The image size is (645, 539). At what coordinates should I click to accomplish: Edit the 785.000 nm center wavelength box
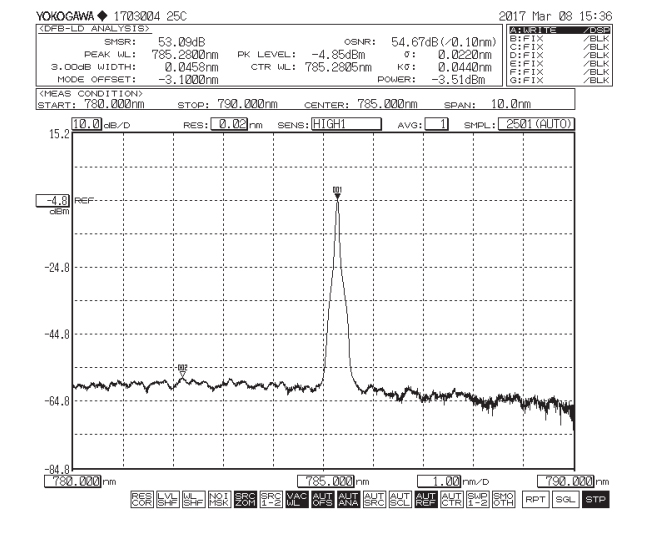click(326, 481)
